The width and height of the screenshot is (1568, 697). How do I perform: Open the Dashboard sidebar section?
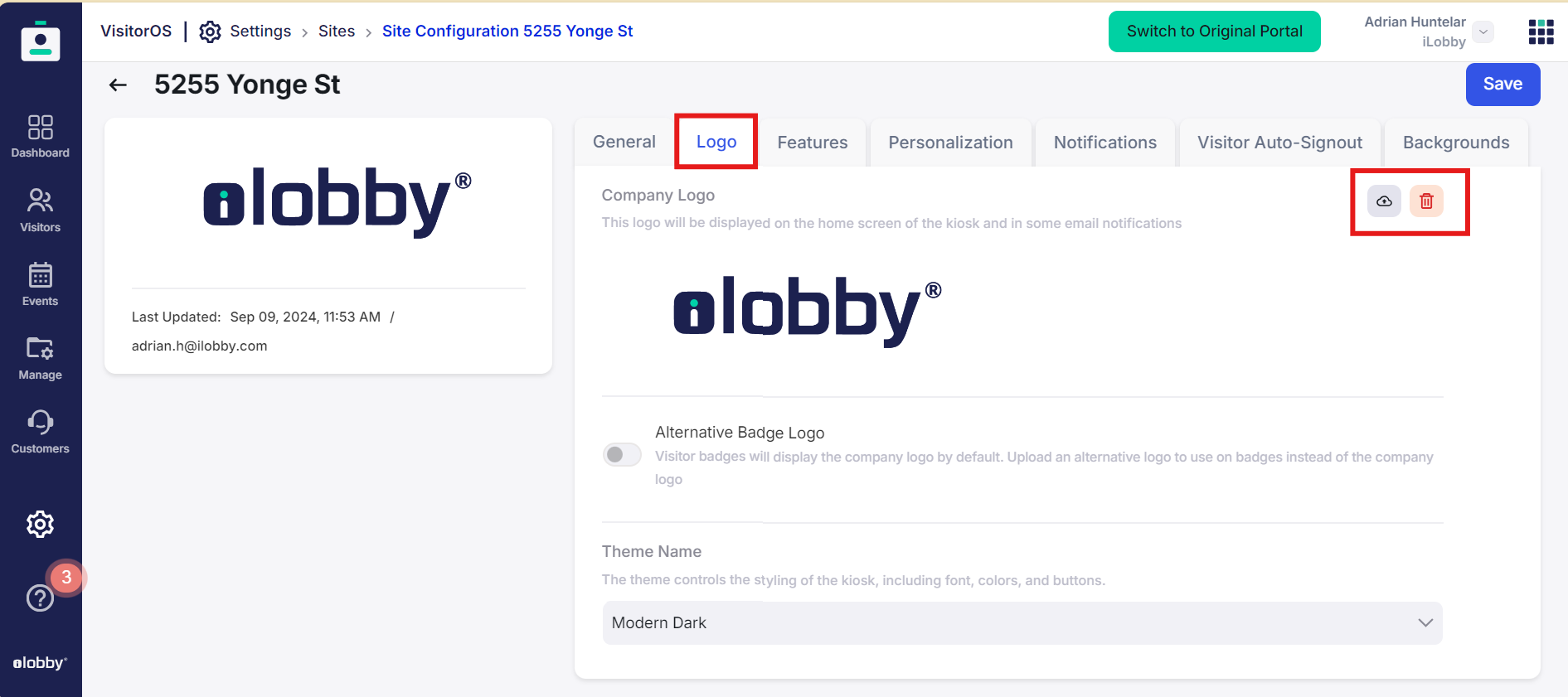point(40,137)
